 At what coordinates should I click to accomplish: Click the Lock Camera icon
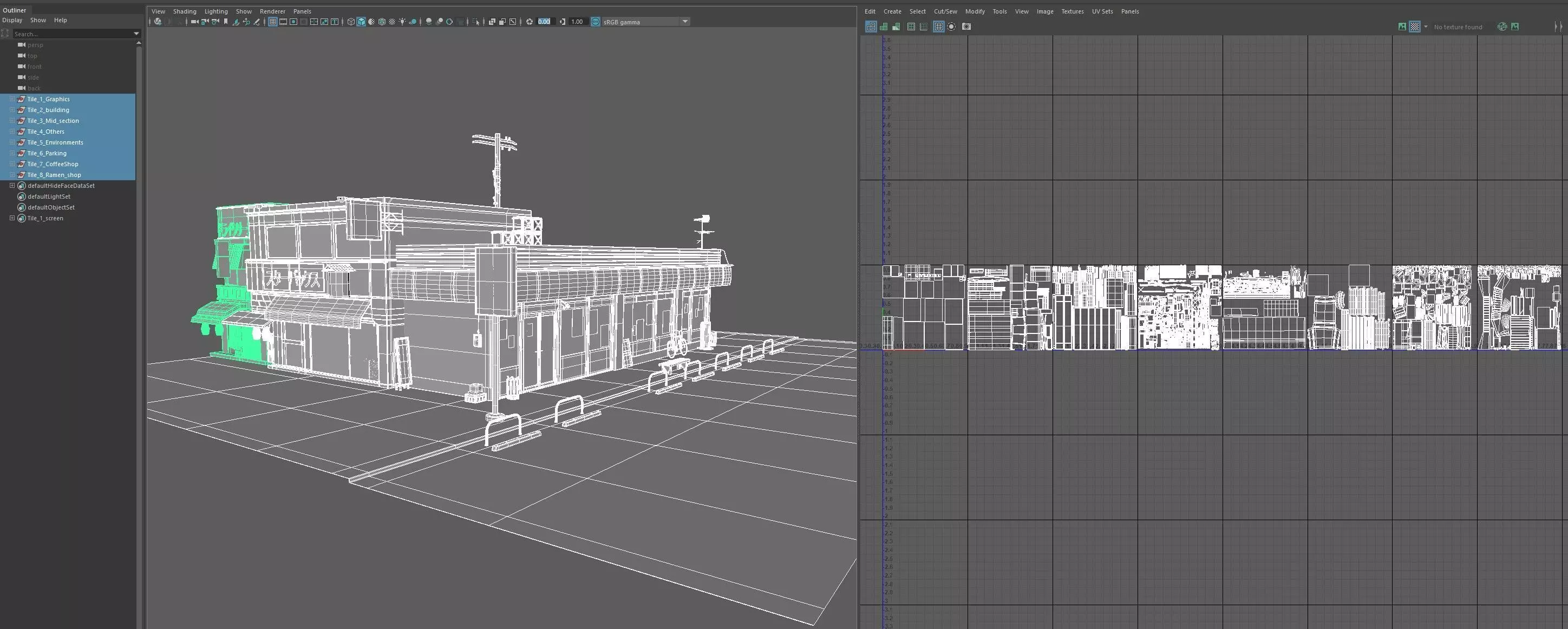(x=205, y=21)
